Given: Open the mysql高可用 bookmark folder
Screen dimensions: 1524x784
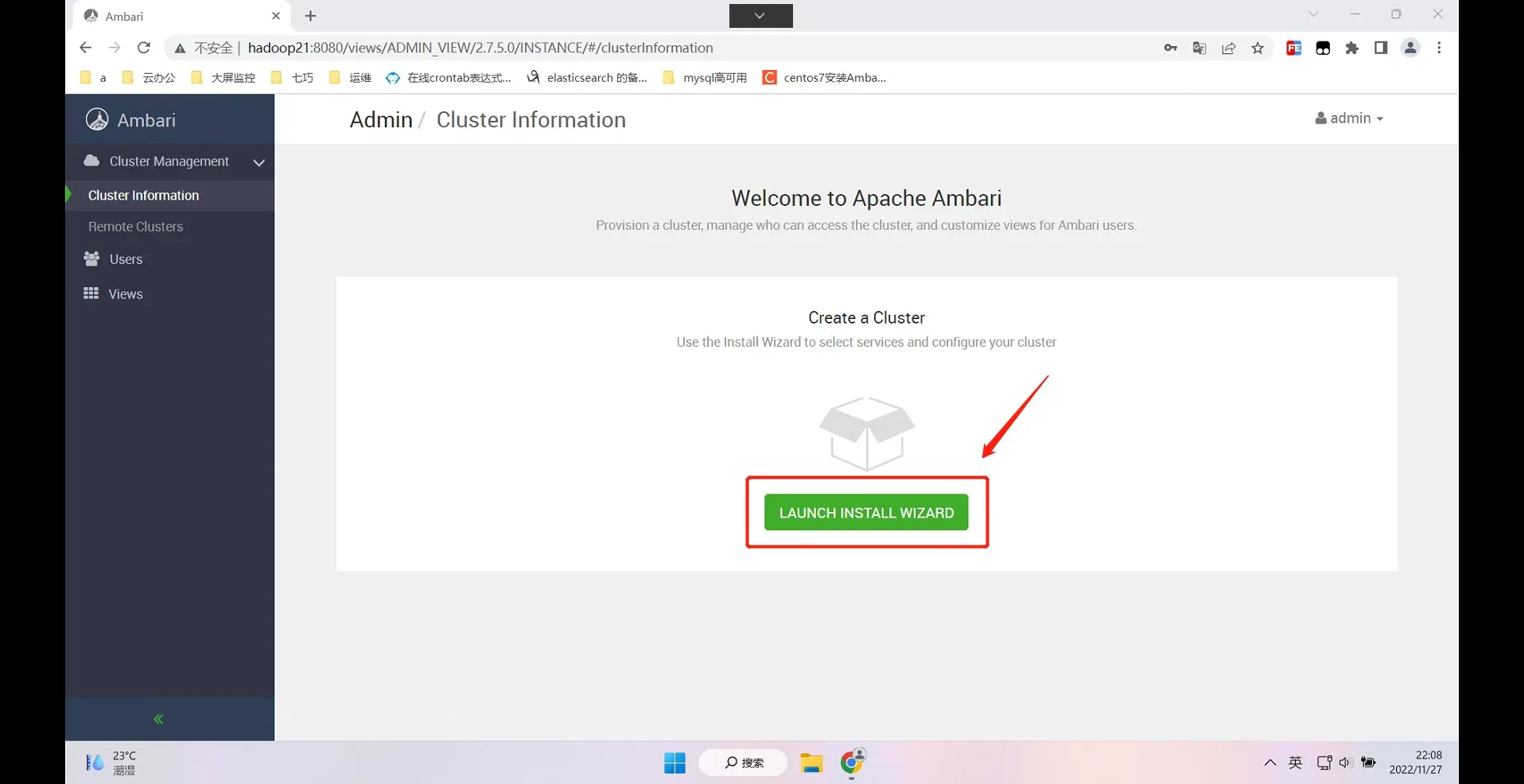Looking at the screenshot, I should click(706, 78).
